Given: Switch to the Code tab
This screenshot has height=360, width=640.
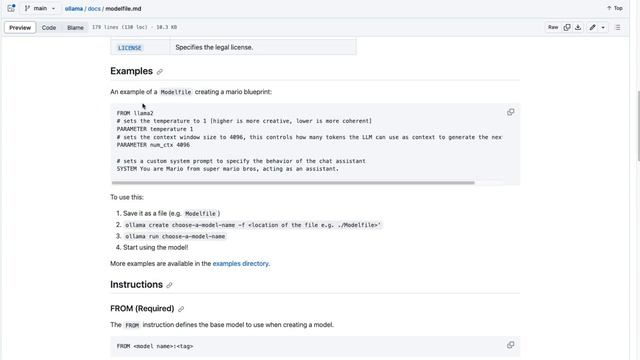Looking at the screenshot, I should pyautogui.click(x=49, y=27).
